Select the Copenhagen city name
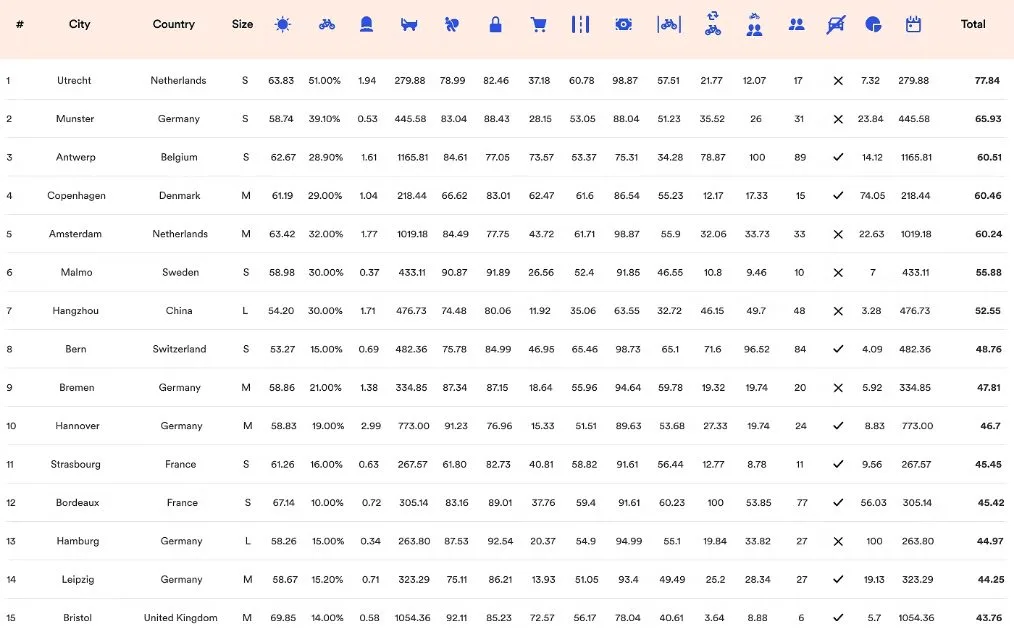The width and height of the screenshot is (1014, 632). tap(76, 196)
